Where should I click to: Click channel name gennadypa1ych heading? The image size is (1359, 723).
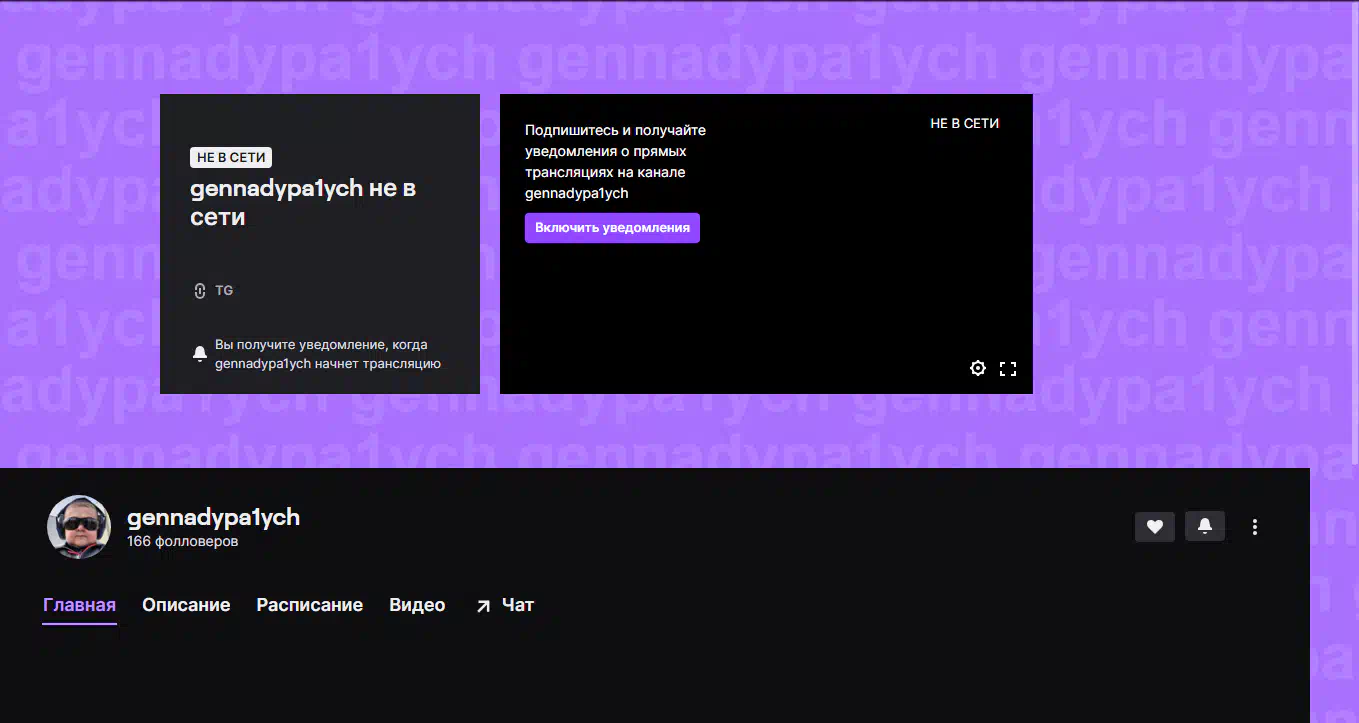coord(213,517)
